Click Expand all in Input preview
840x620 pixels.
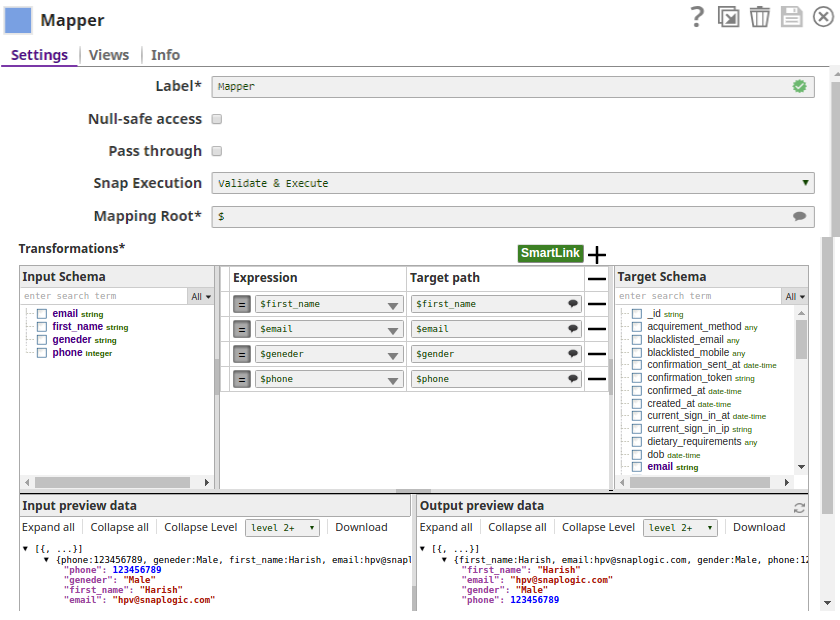point(48,527)
